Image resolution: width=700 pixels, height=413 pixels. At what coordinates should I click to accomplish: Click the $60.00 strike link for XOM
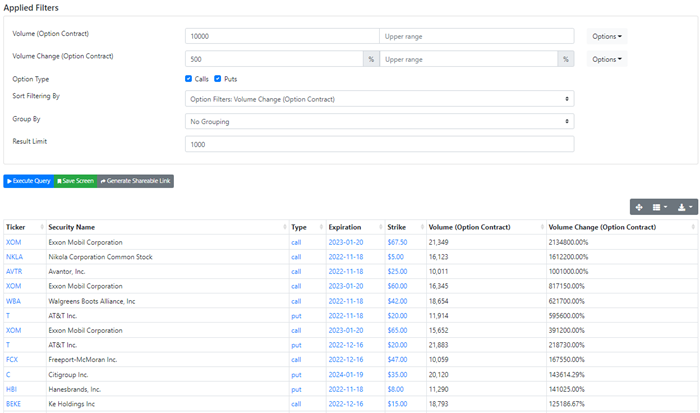[397, 286]
